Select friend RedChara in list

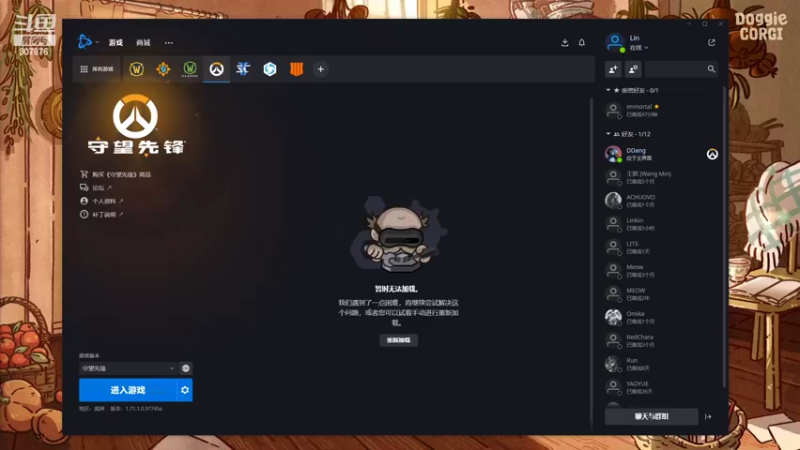point(662,341)
